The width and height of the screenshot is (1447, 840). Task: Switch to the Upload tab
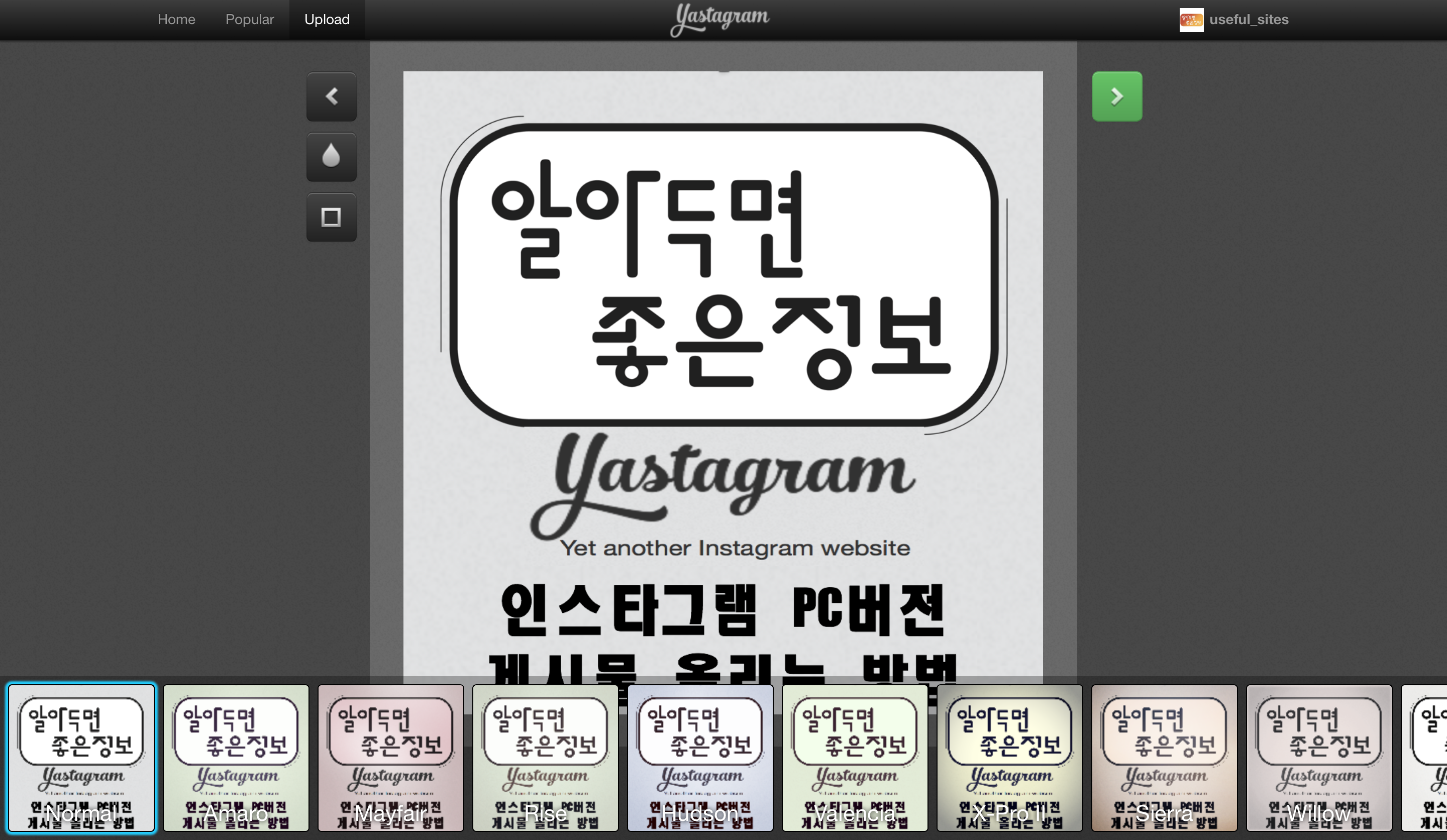click(x=327, y=20)
